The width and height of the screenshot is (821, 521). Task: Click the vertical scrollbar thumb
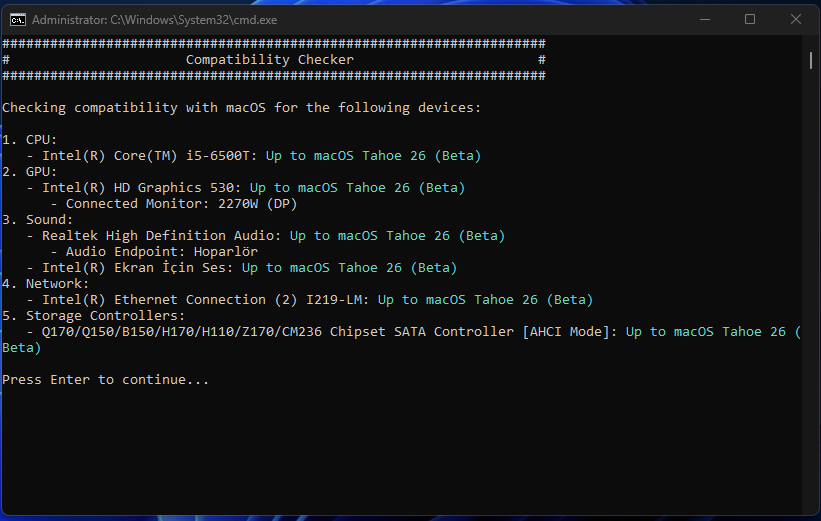tap(811, 60)
